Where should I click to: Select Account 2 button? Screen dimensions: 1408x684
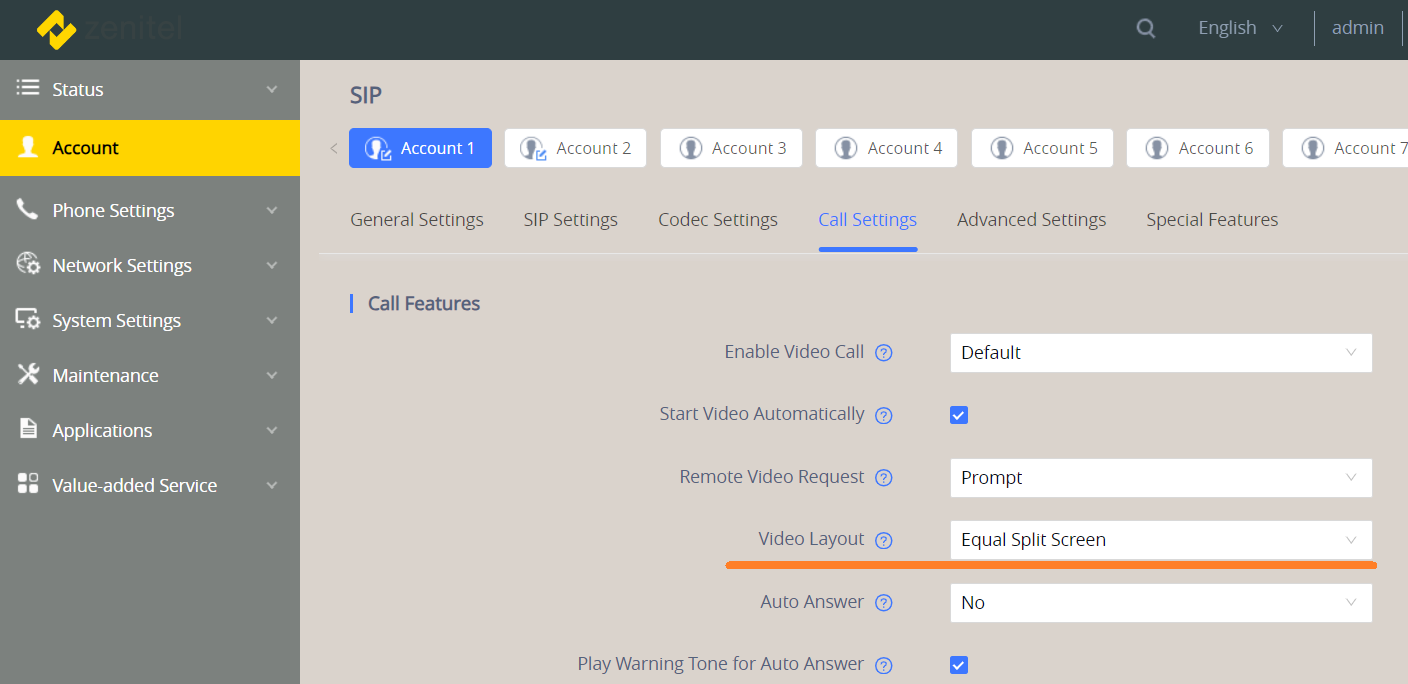coord(575,148)
